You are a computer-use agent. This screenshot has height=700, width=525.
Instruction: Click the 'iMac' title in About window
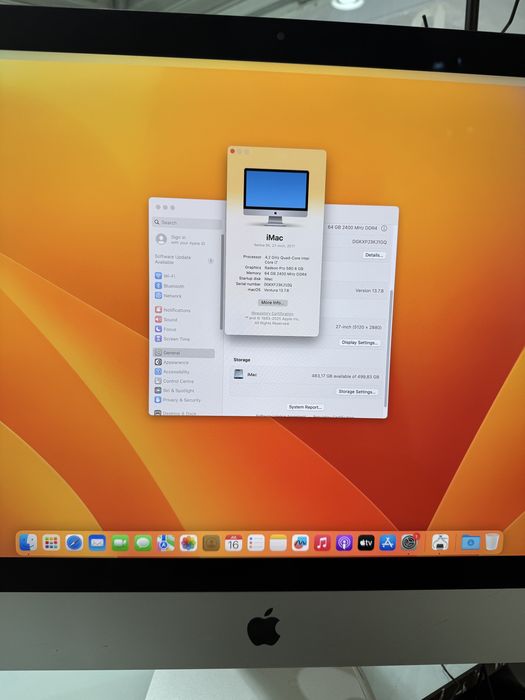275,238
